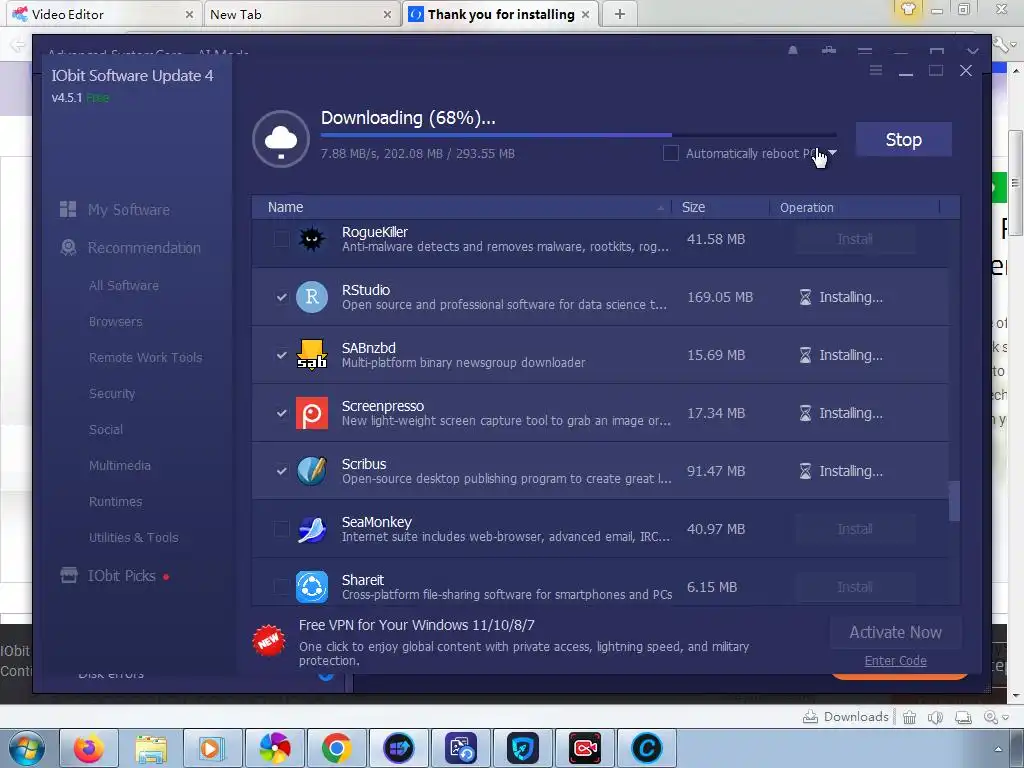
Task: Click the cloud download status icon
Action: (281, 139)
